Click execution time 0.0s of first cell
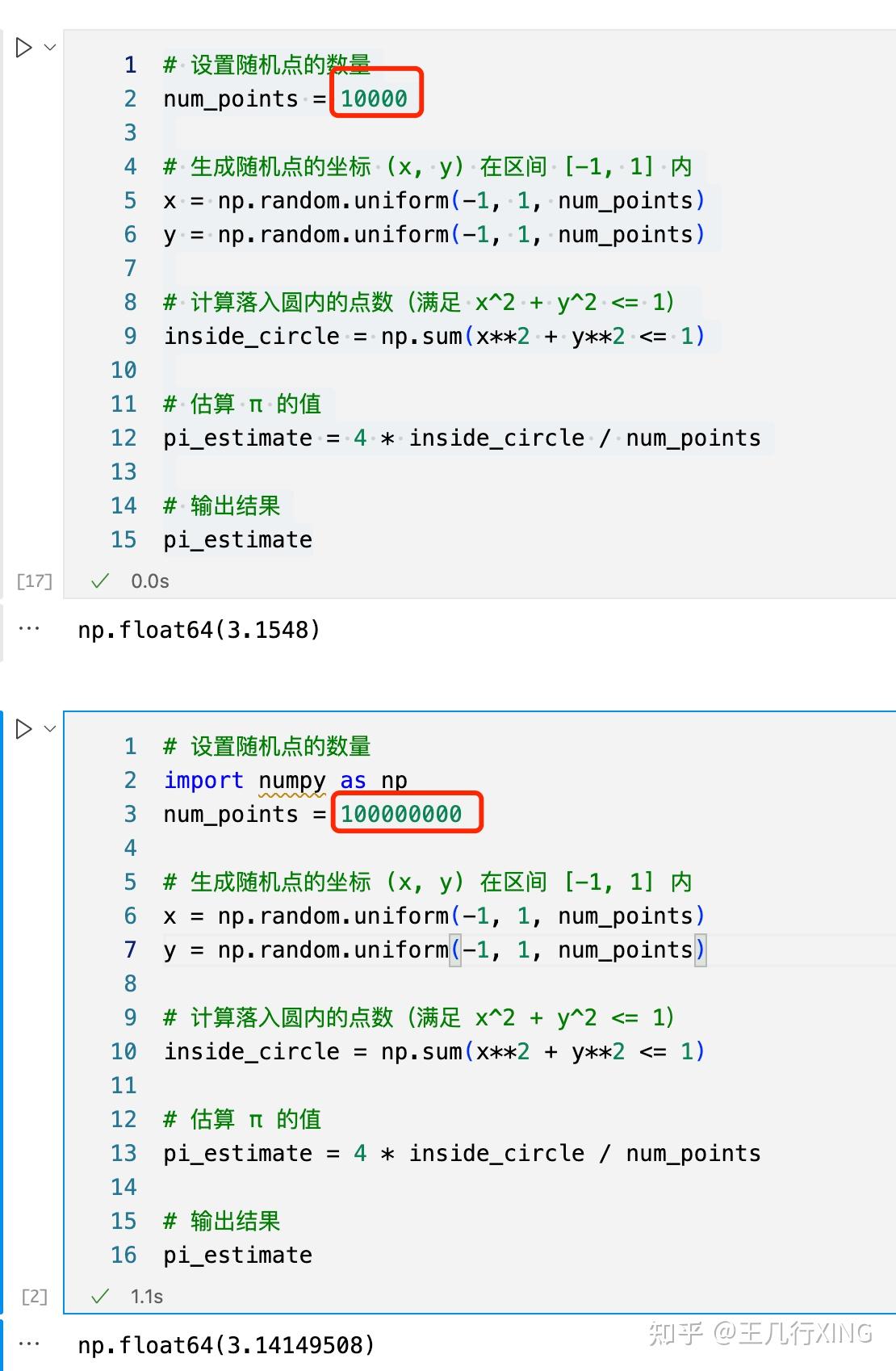This screenshot has height=1371, width=896. 150,581
